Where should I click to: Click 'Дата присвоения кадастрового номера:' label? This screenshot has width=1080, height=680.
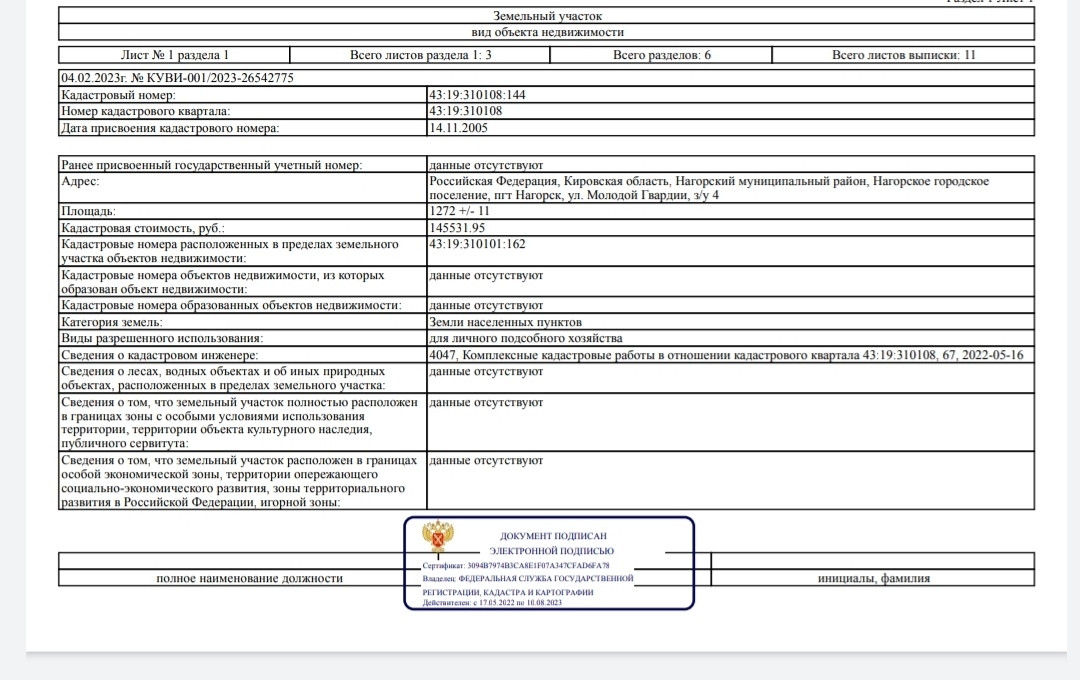[x=170, y=128]
